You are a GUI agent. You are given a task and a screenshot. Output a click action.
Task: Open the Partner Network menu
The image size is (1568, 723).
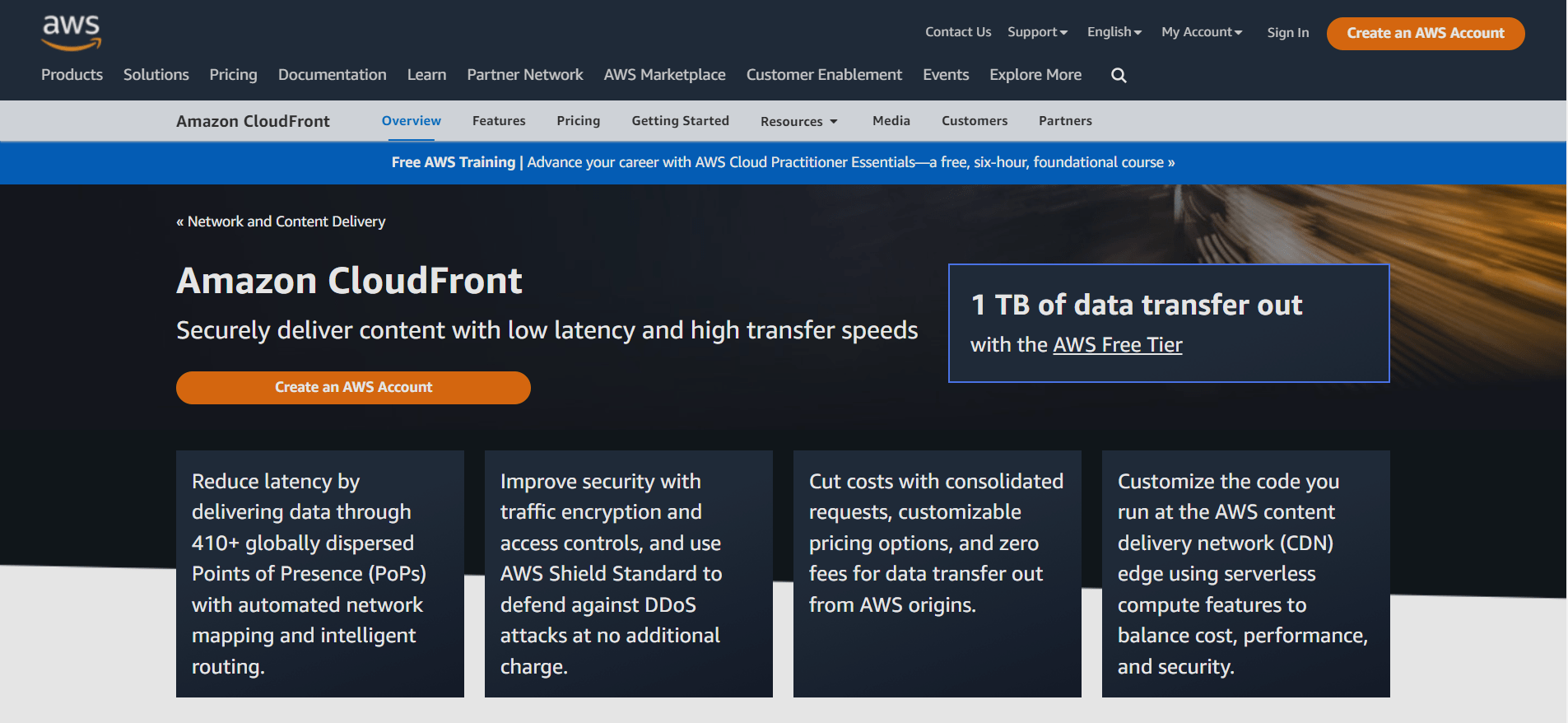click(525, 75)
